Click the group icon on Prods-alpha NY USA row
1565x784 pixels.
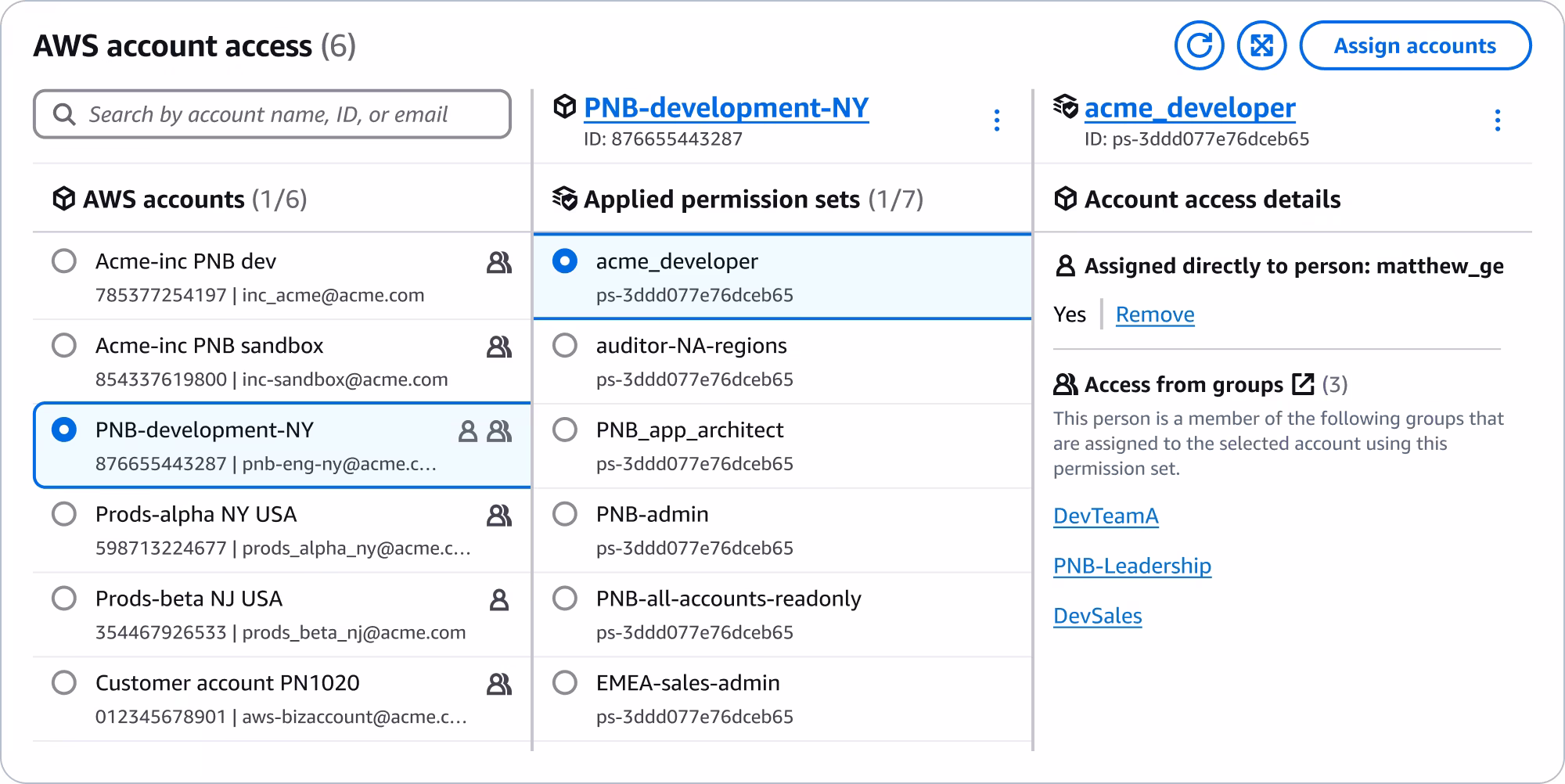click(499, 515)
